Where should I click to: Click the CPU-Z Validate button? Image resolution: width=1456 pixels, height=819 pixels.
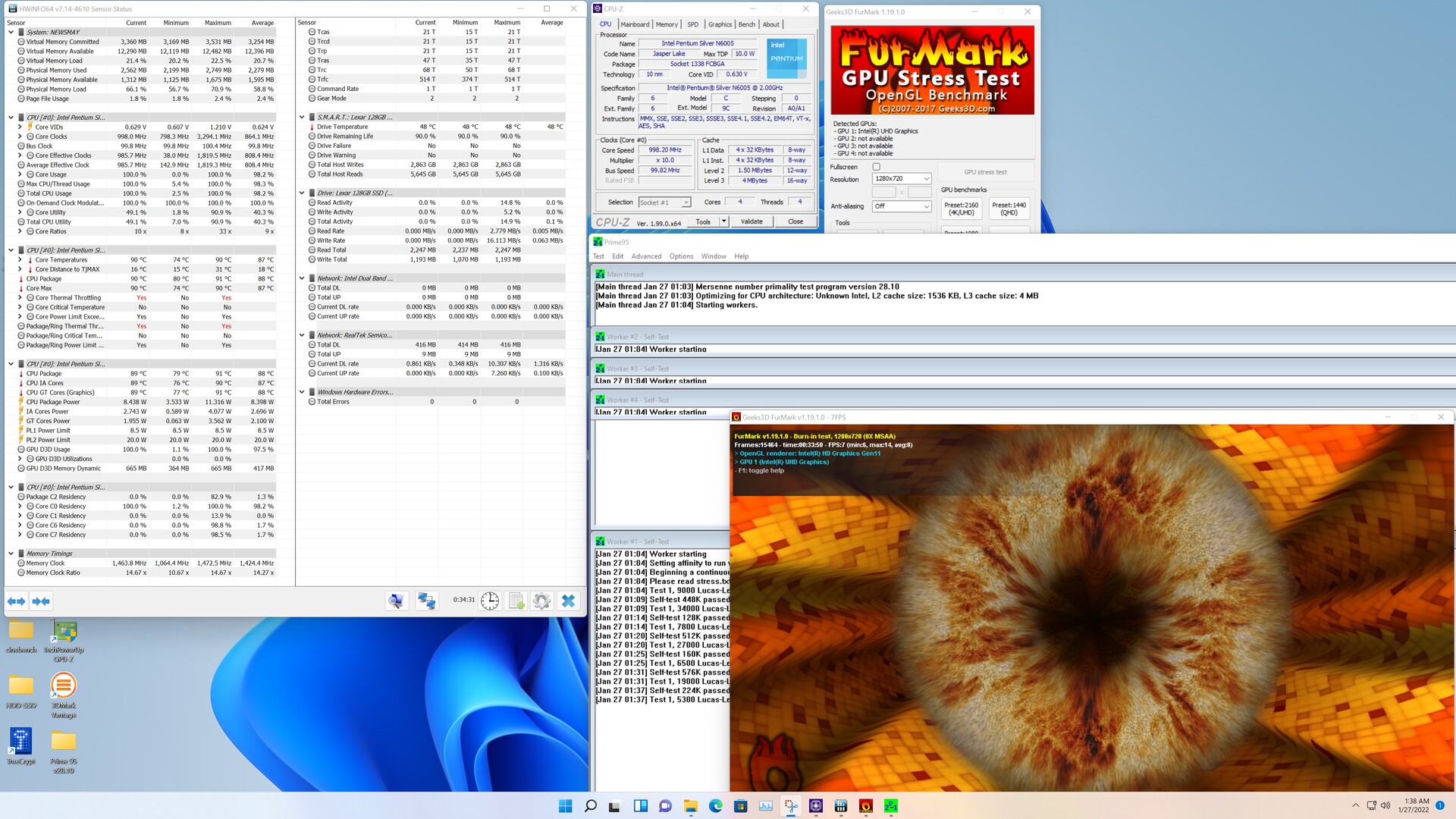point(752,221)
